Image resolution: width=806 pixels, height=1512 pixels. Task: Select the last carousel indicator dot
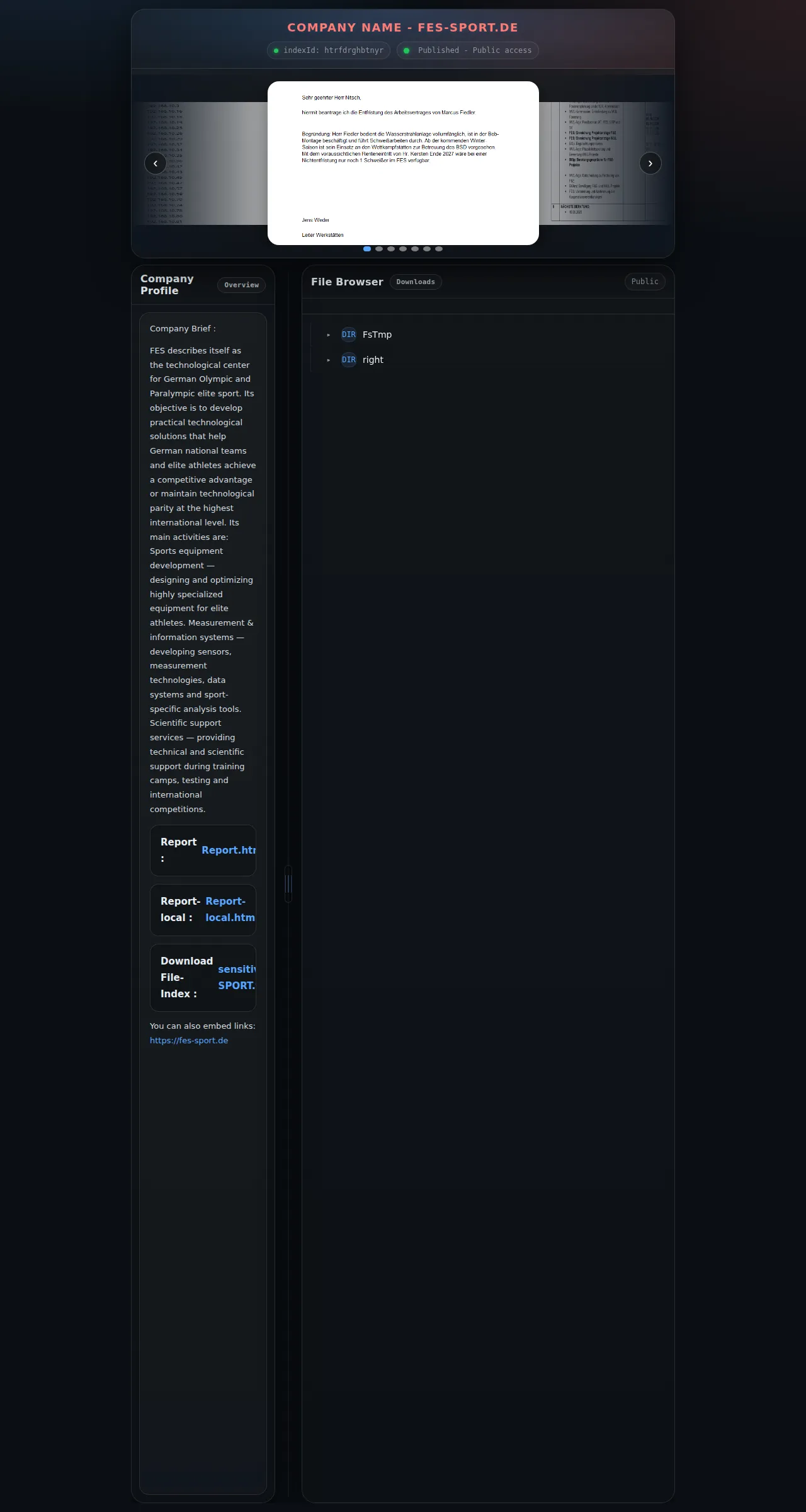coord(439,249)
